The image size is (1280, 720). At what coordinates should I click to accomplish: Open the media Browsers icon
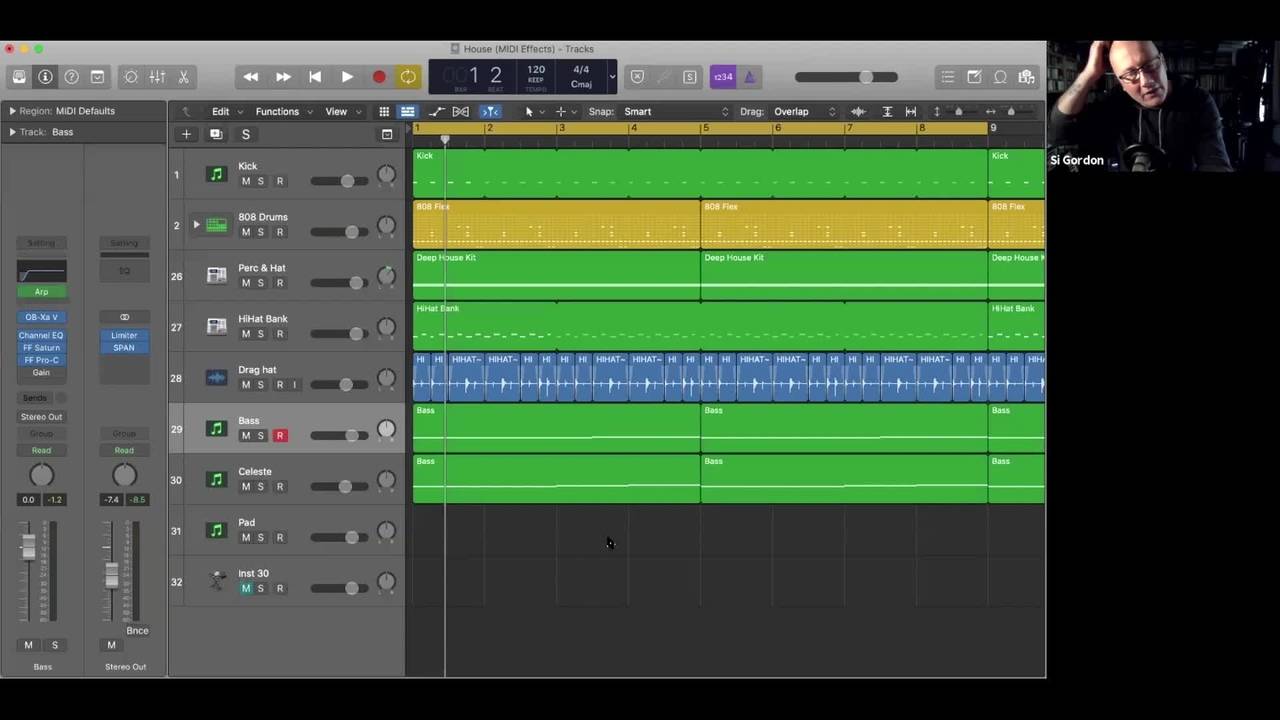(x=1026, y=77)
